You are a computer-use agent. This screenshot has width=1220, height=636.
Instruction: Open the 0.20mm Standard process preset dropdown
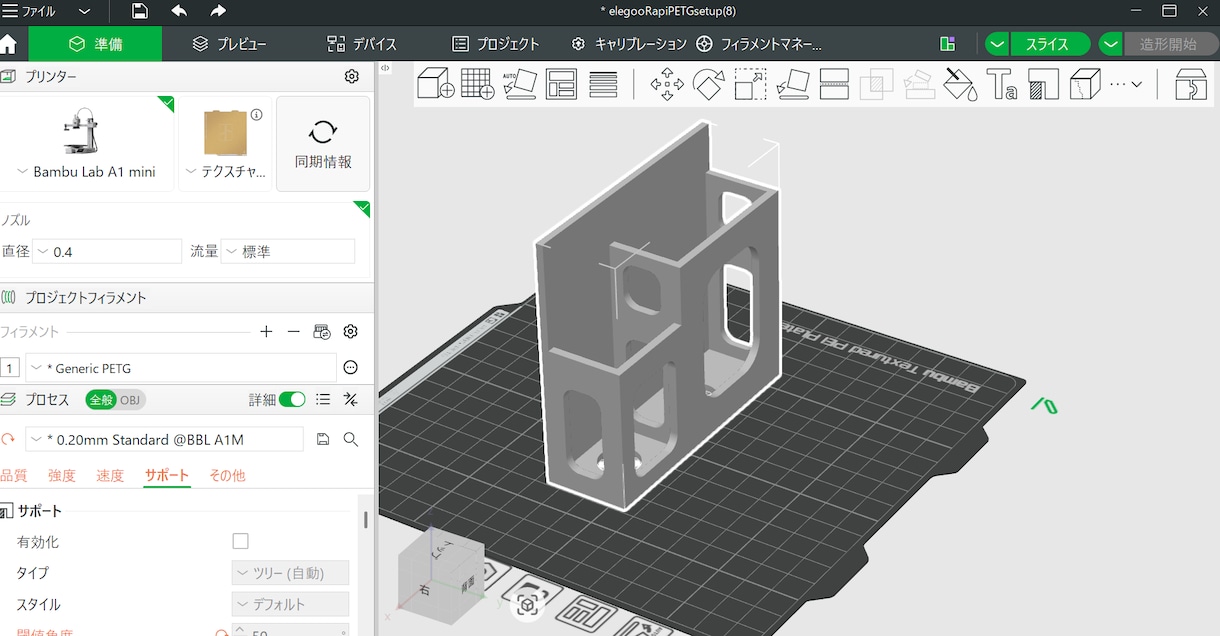coord(164,439)
